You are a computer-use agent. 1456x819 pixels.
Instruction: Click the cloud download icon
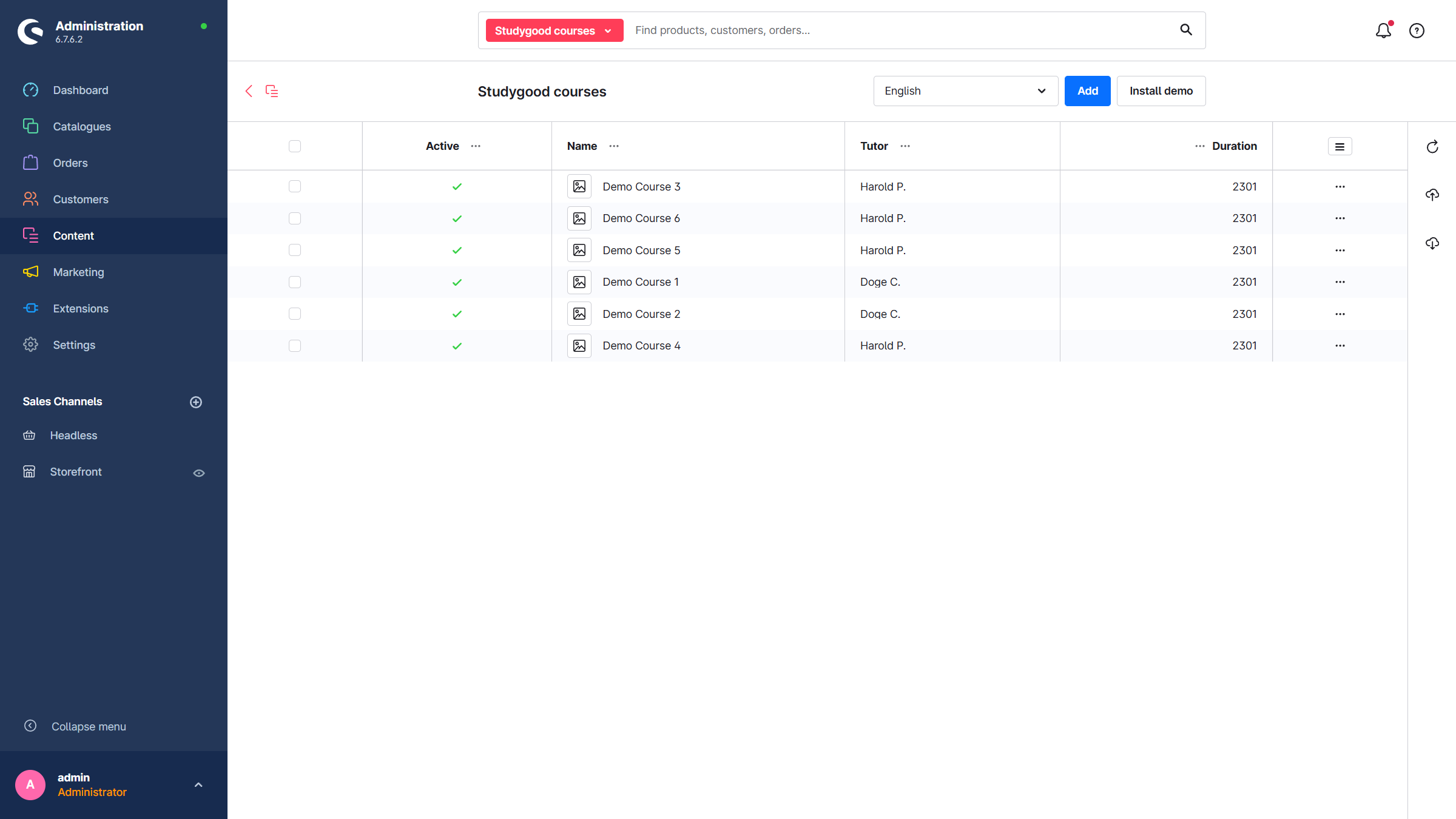click(1432, 243)
